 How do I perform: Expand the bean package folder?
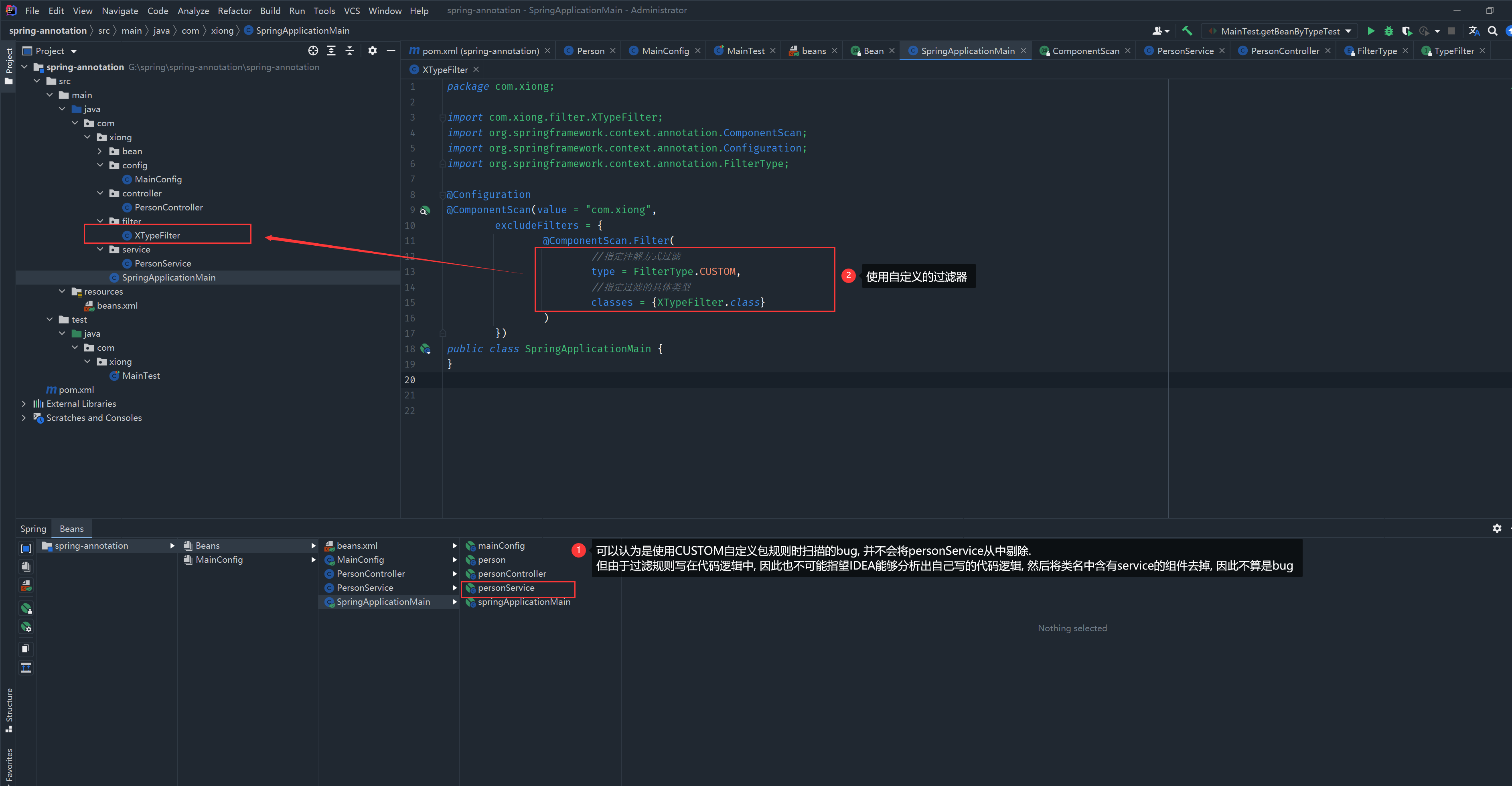(100, 152)
